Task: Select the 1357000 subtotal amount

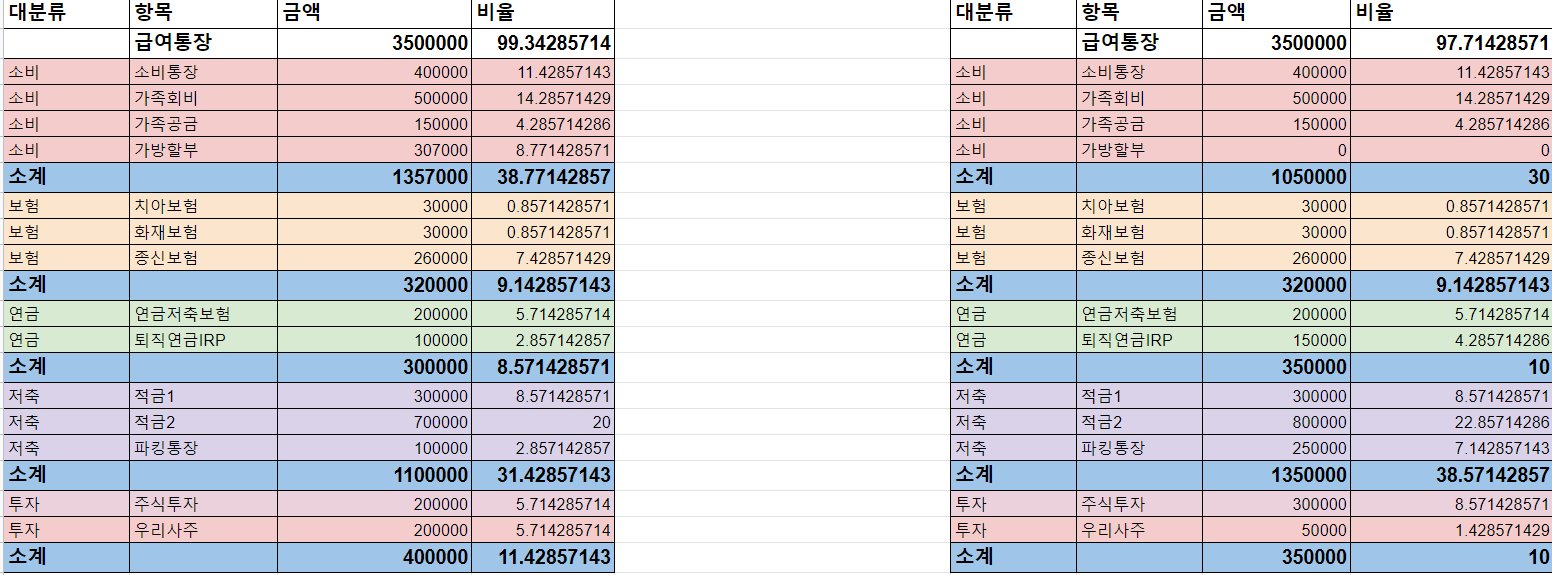Action: [374, 178]
